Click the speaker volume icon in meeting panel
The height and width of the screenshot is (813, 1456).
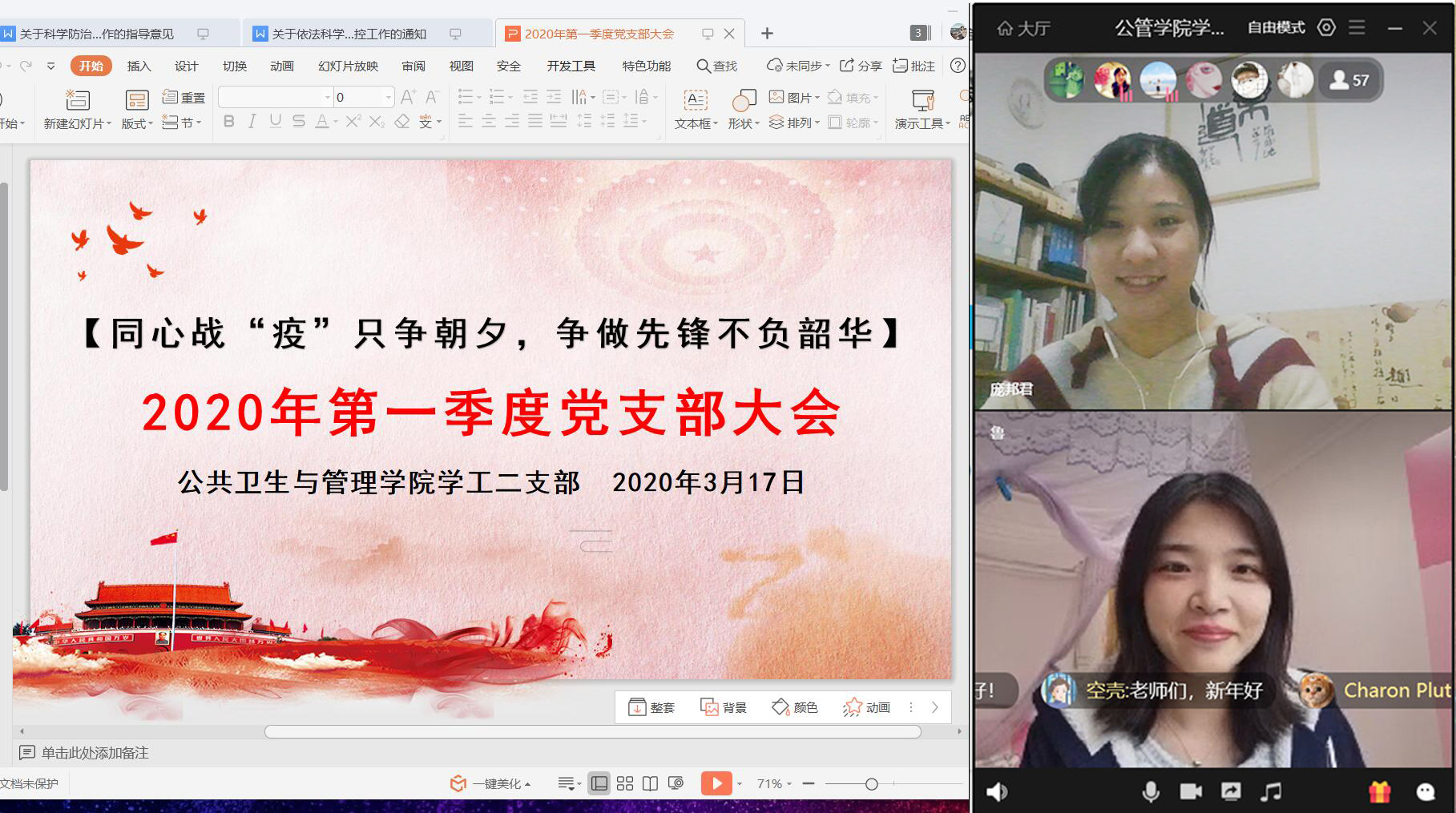[996, 791]
